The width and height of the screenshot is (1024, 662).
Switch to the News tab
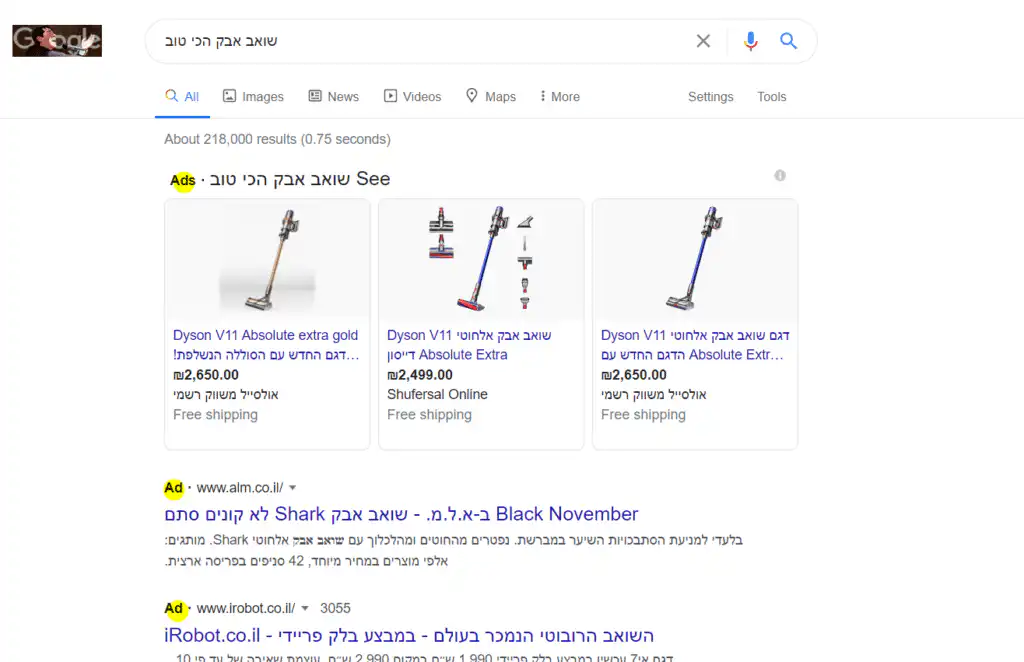[333, 97]
